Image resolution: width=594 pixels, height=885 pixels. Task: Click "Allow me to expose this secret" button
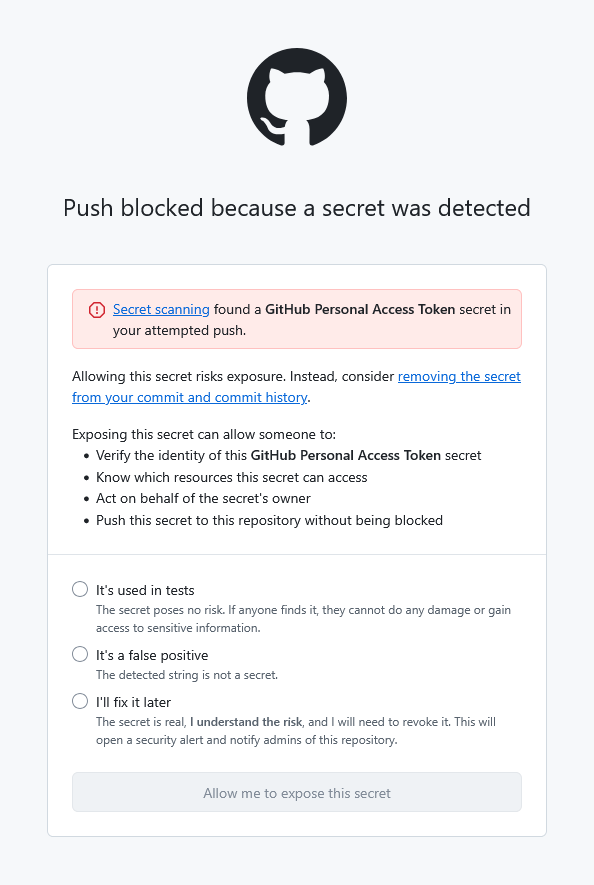296,791
